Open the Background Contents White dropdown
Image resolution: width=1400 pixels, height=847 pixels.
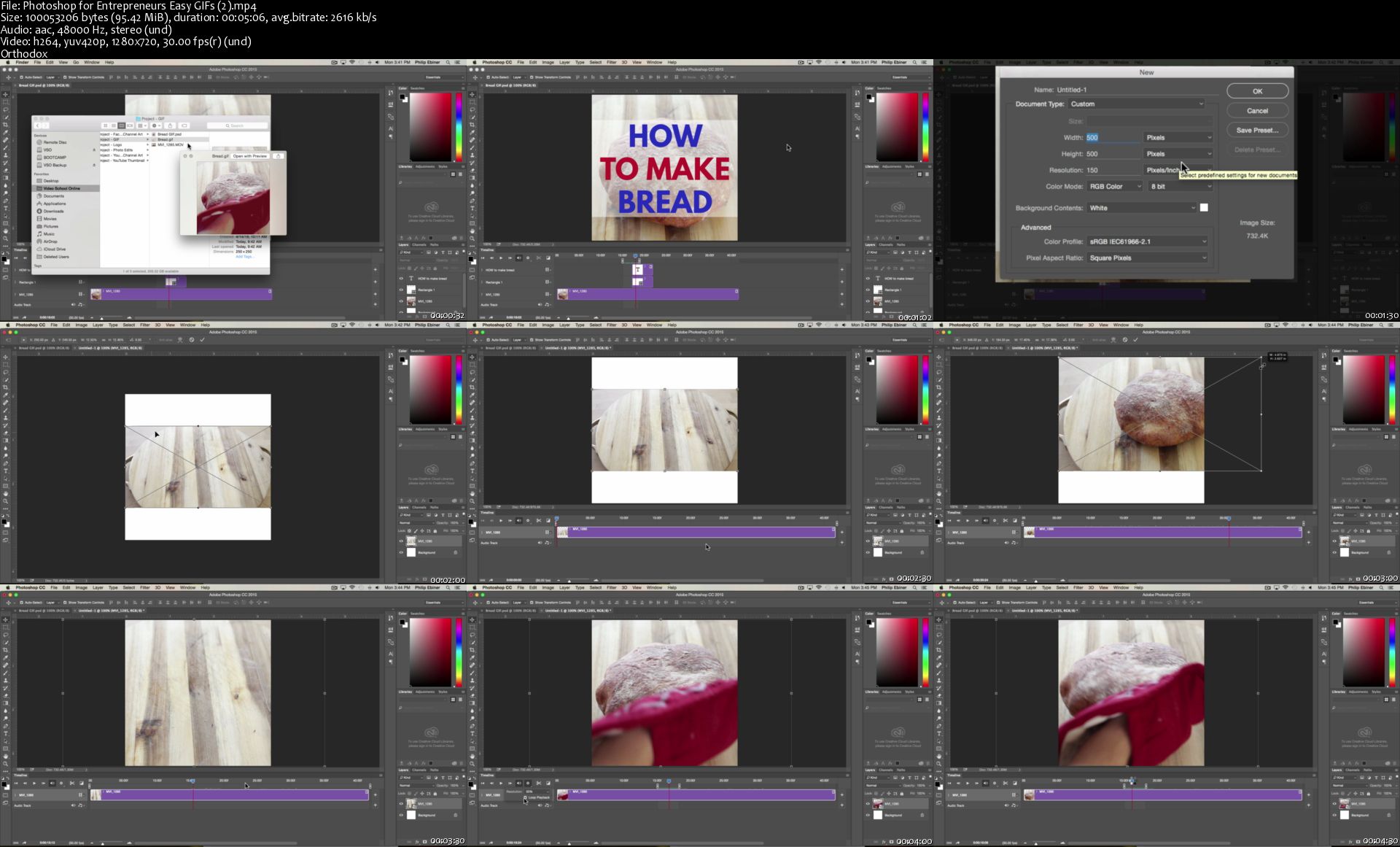point(1141,208)
